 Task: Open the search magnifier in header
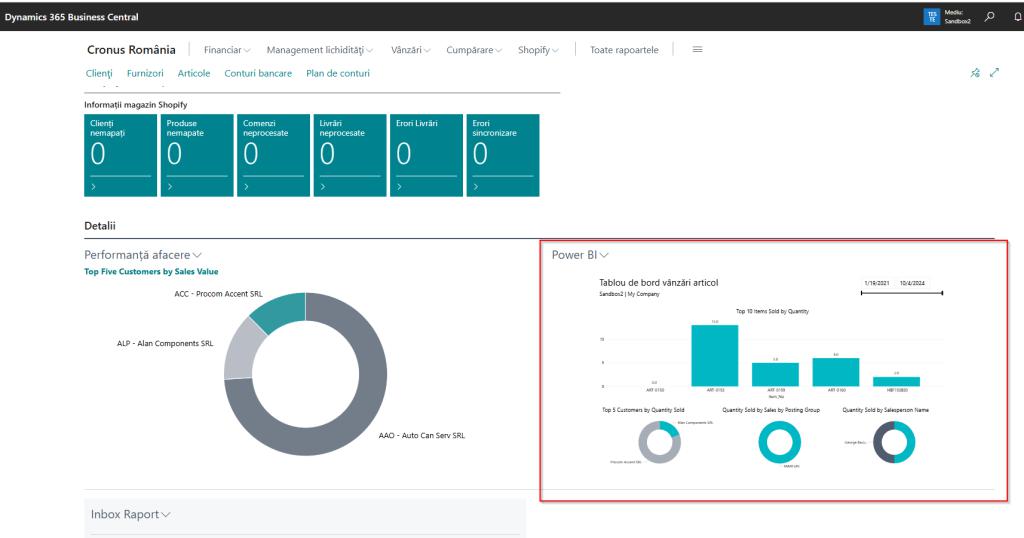990,17
